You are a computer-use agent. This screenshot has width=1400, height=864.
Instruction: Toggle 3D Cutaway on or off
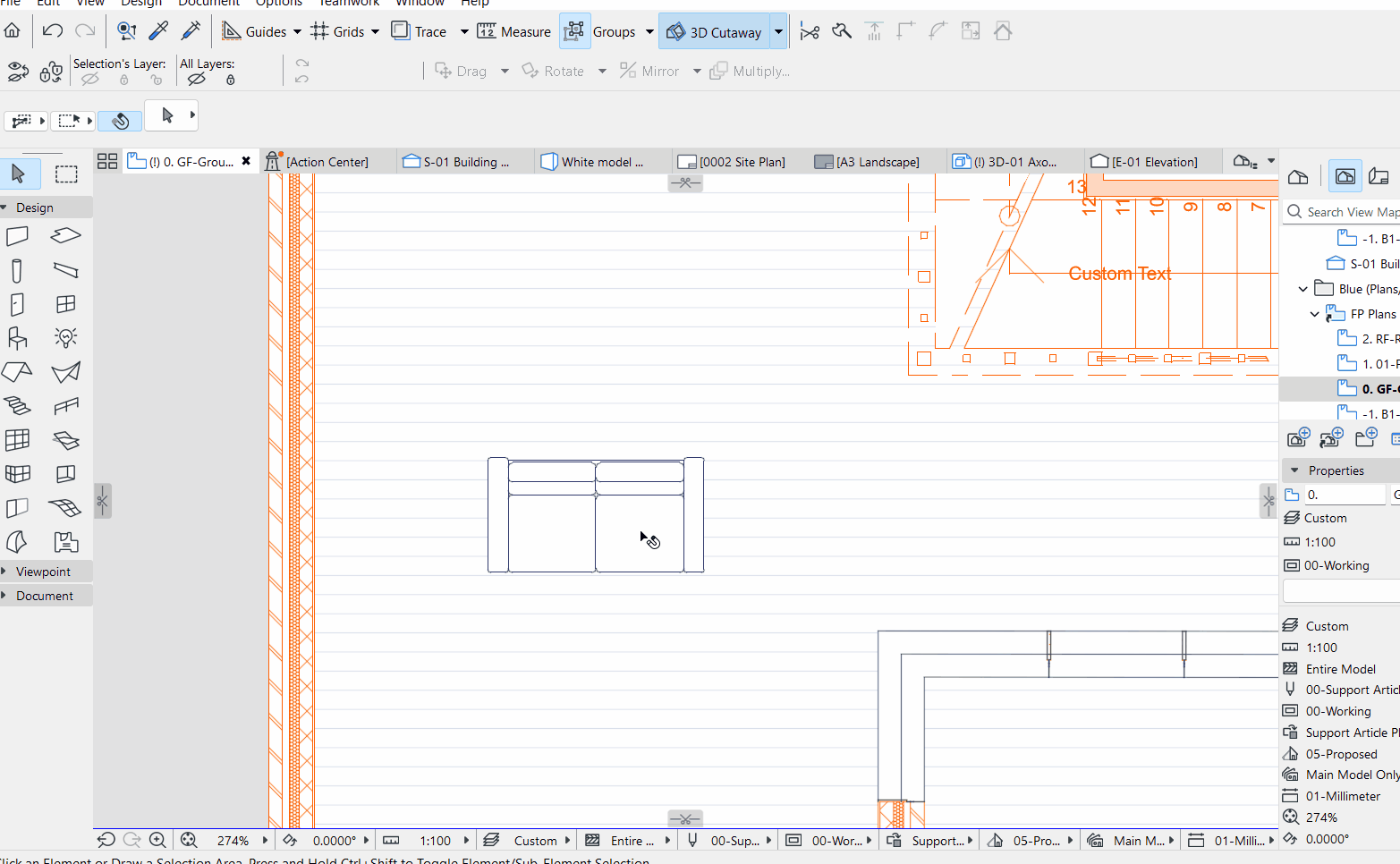point(714,32)
